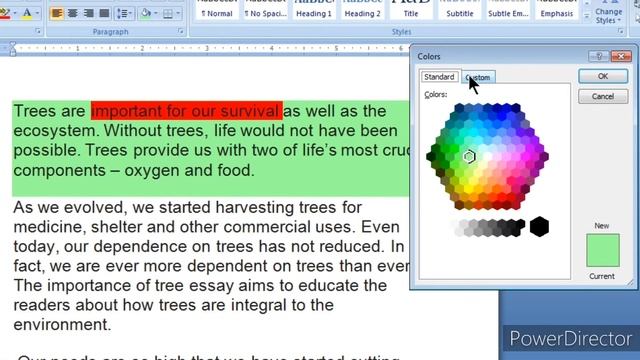Image resolution: width=640 pixels, height=360 pixels.
Task: Click the New/Current color preview box
Action: click(x=603, y=250)
